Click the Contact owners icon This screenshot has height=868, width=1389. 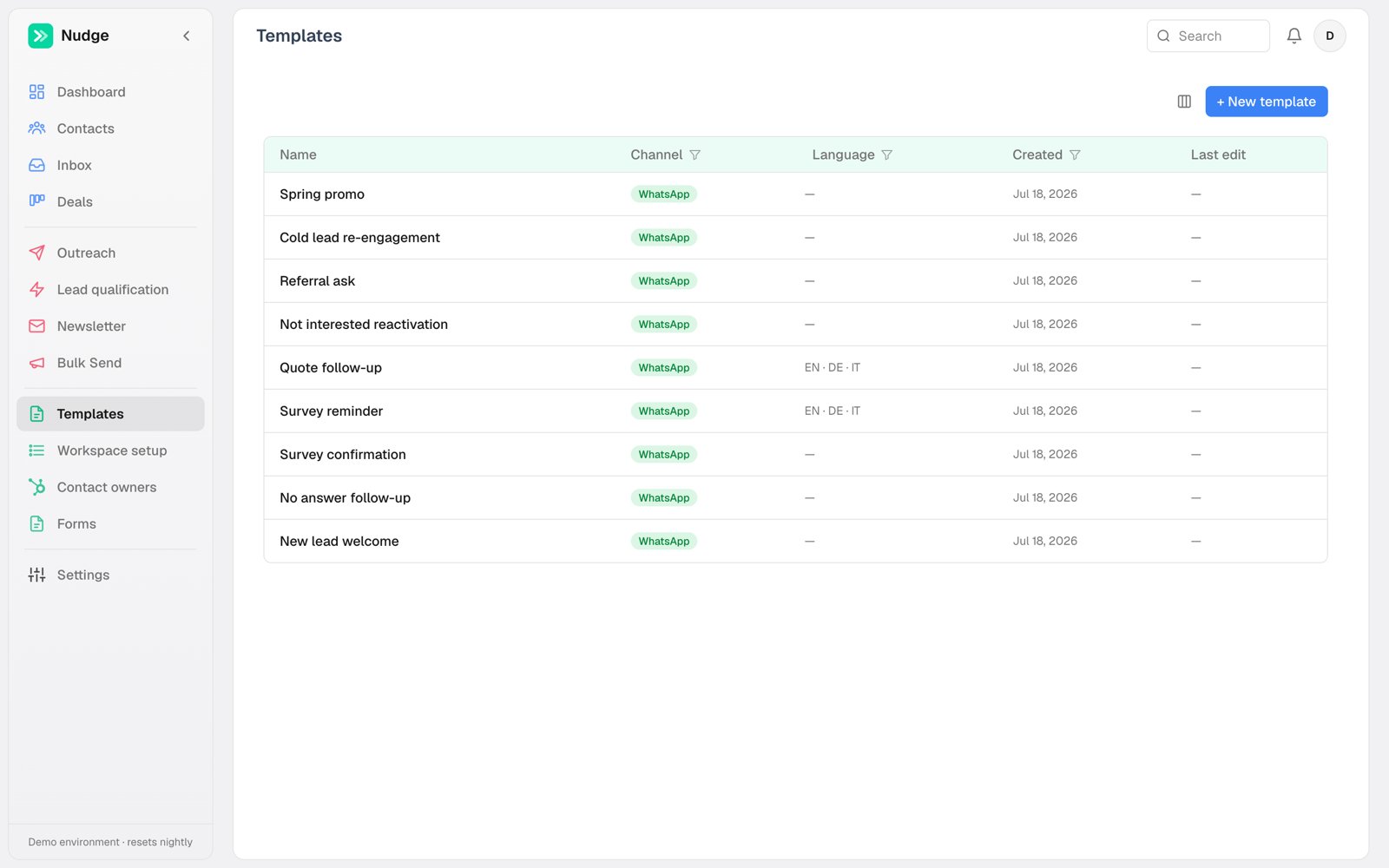pyautogui.click(x=36, y=487)
